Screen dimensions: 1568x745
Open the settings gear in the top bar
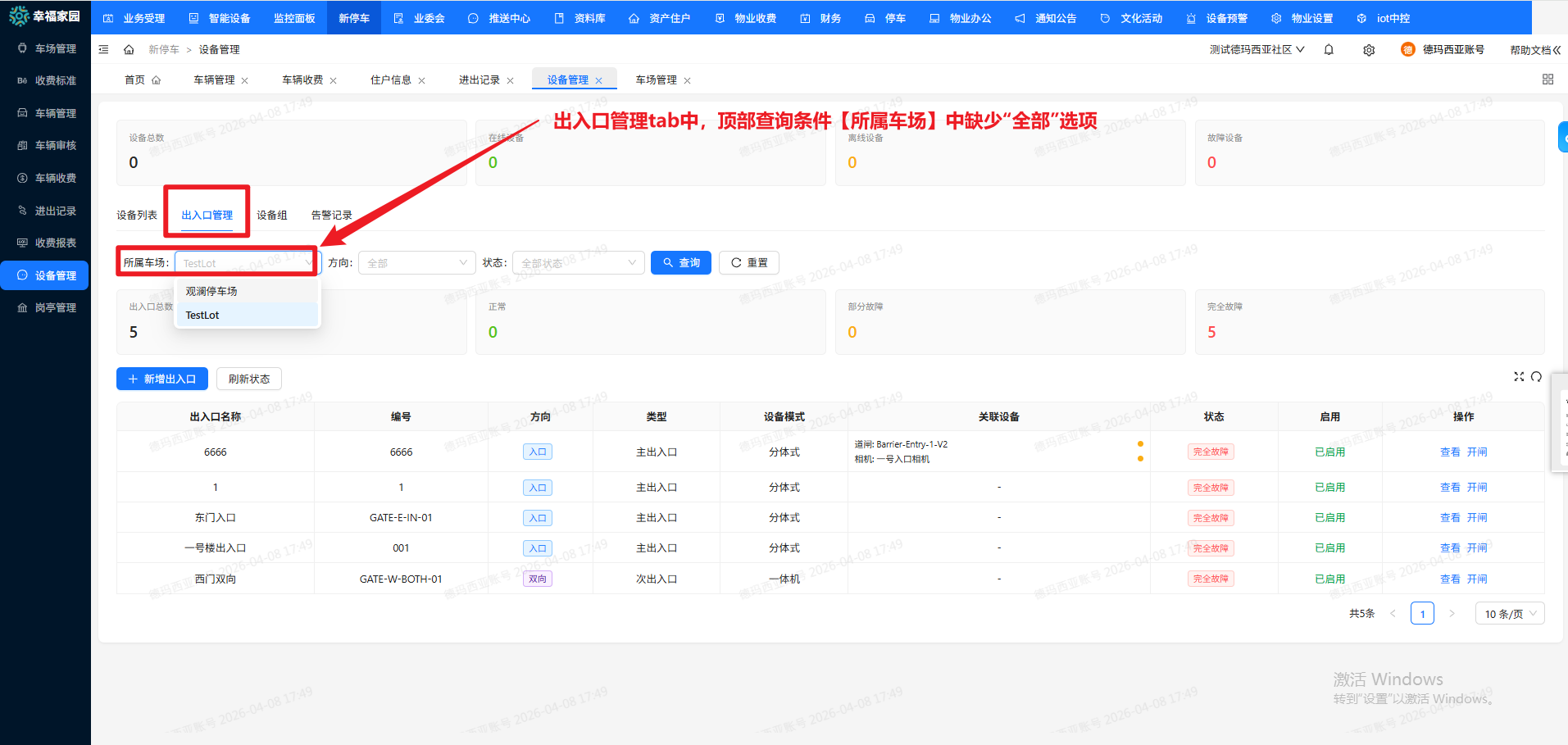[1369, 49]
